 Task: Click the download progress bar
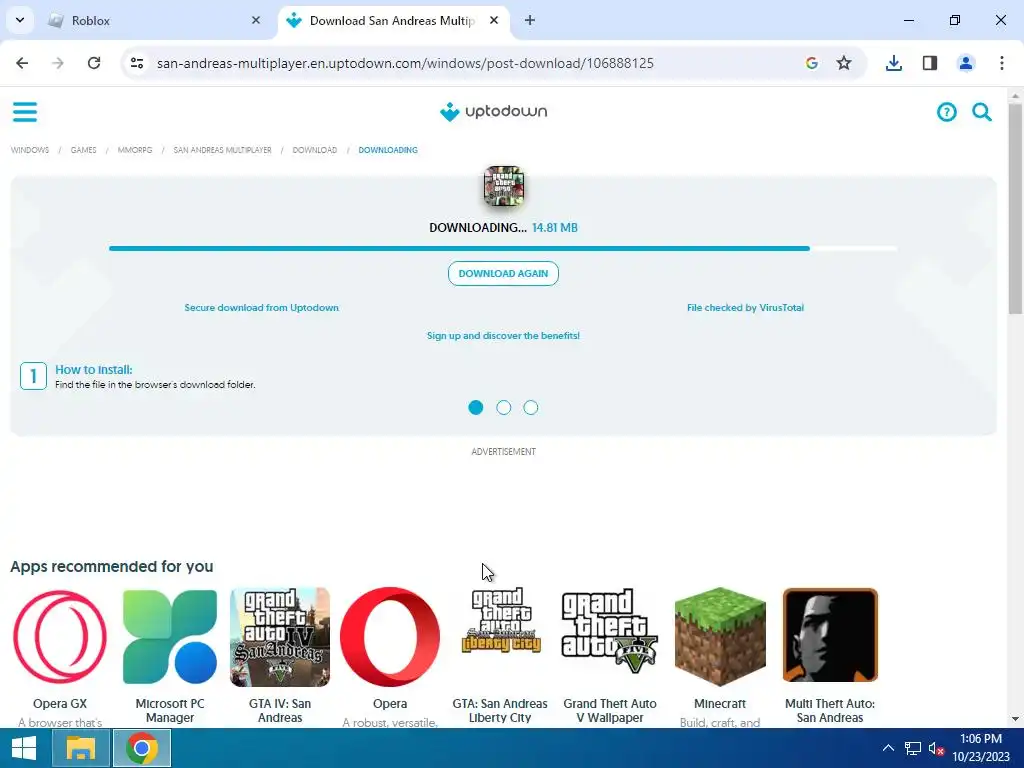point(503,249)
